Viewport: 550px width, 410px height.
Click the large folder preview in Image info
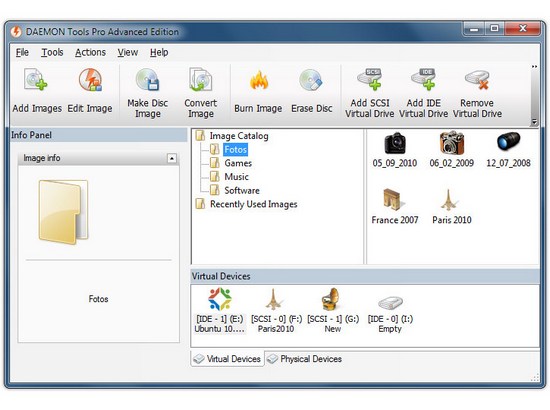pos(63,212)
